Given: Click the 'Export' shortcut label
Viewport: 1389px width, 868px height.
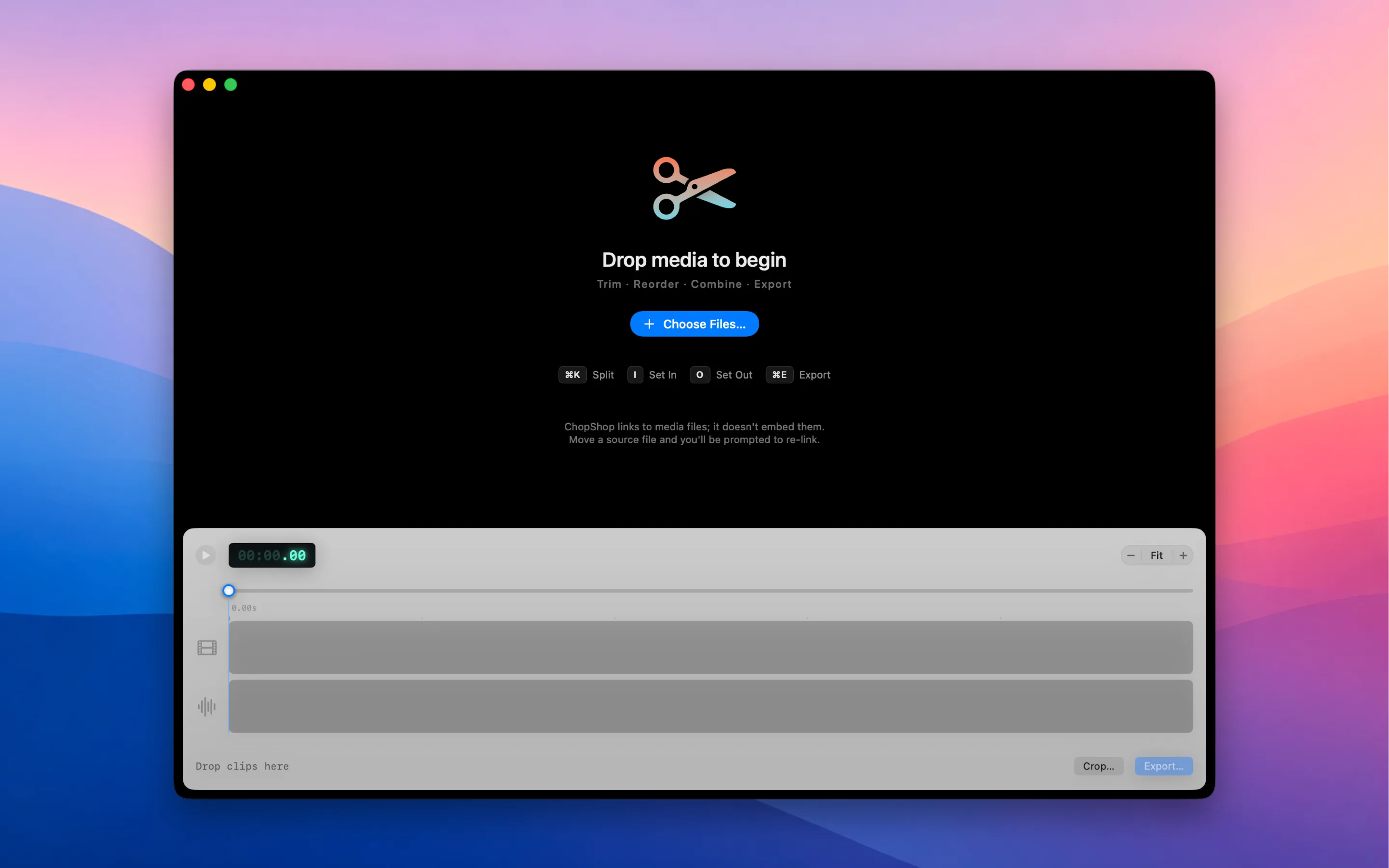Looking at the screenshot, I should (815, 375).
